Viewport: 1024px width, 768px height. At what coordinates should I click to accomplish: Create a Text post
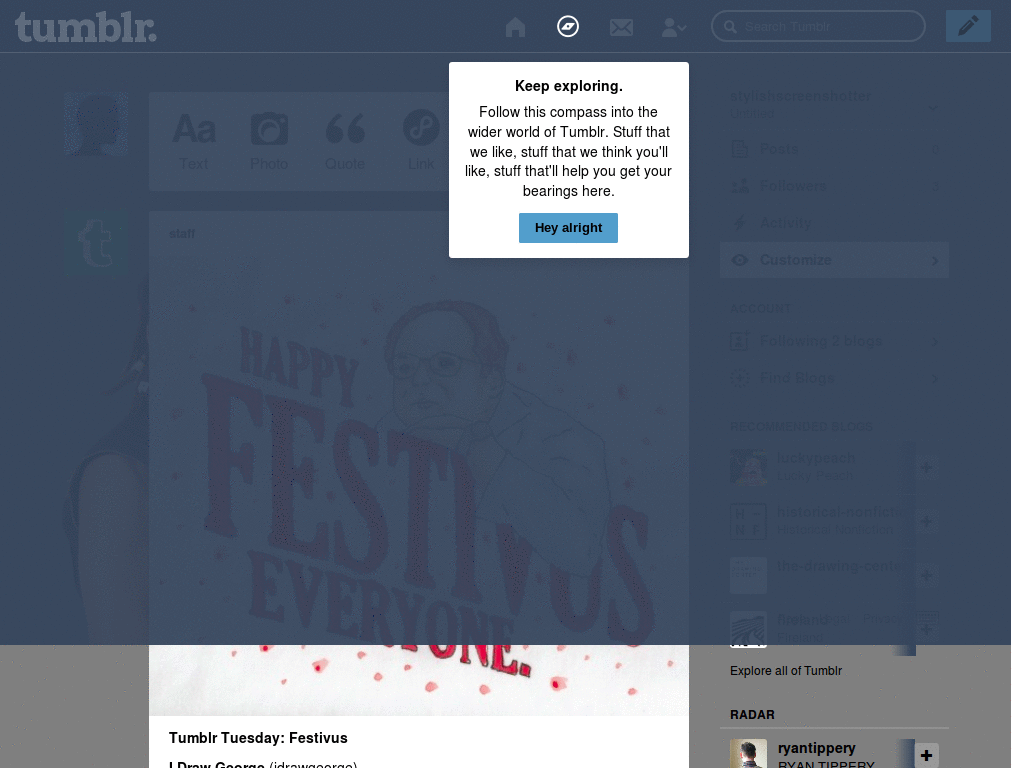click(x=193, y=140)
